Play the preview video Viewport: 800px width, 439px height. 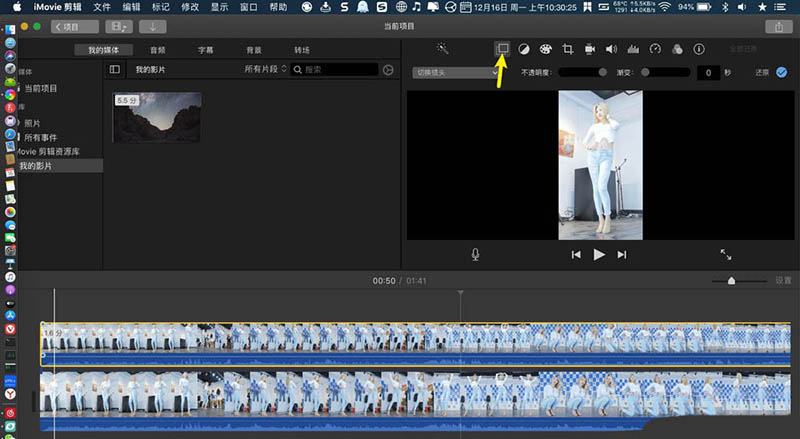599,254
